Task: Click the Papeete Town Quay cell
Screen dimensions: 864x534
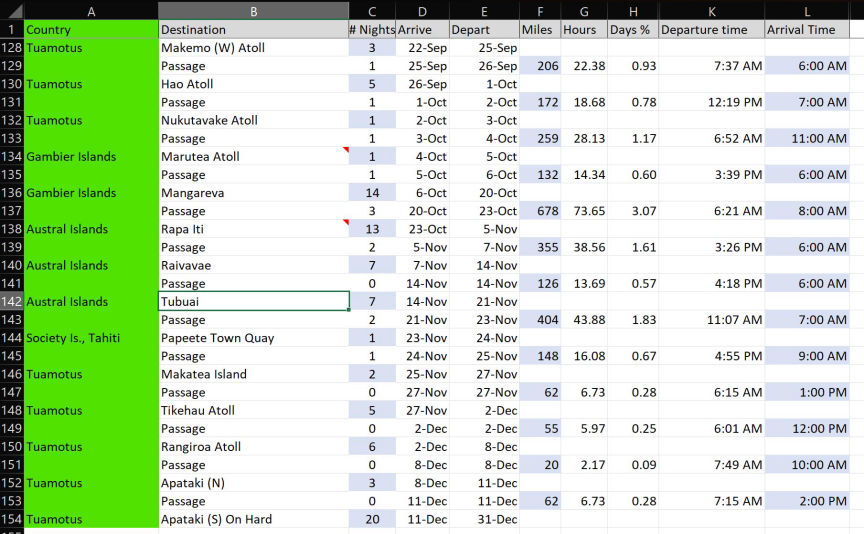Action: pyautogui.click(x=253, y=338)
